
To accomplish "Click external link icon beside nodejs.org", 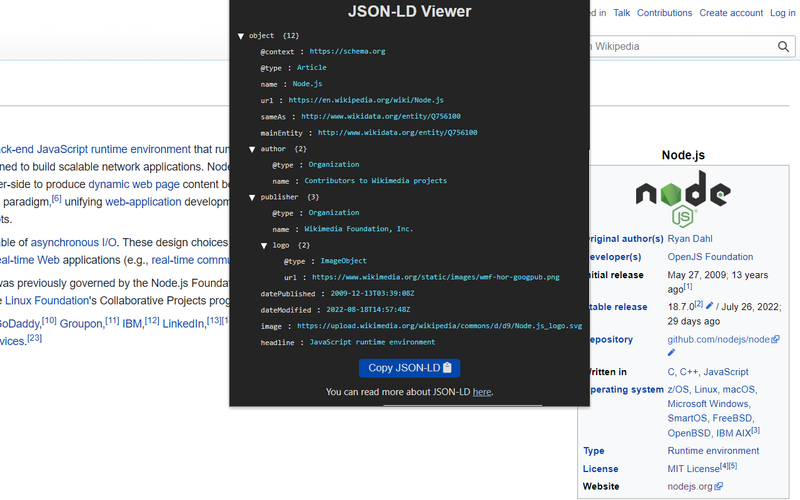I will (x=718, y=486).
